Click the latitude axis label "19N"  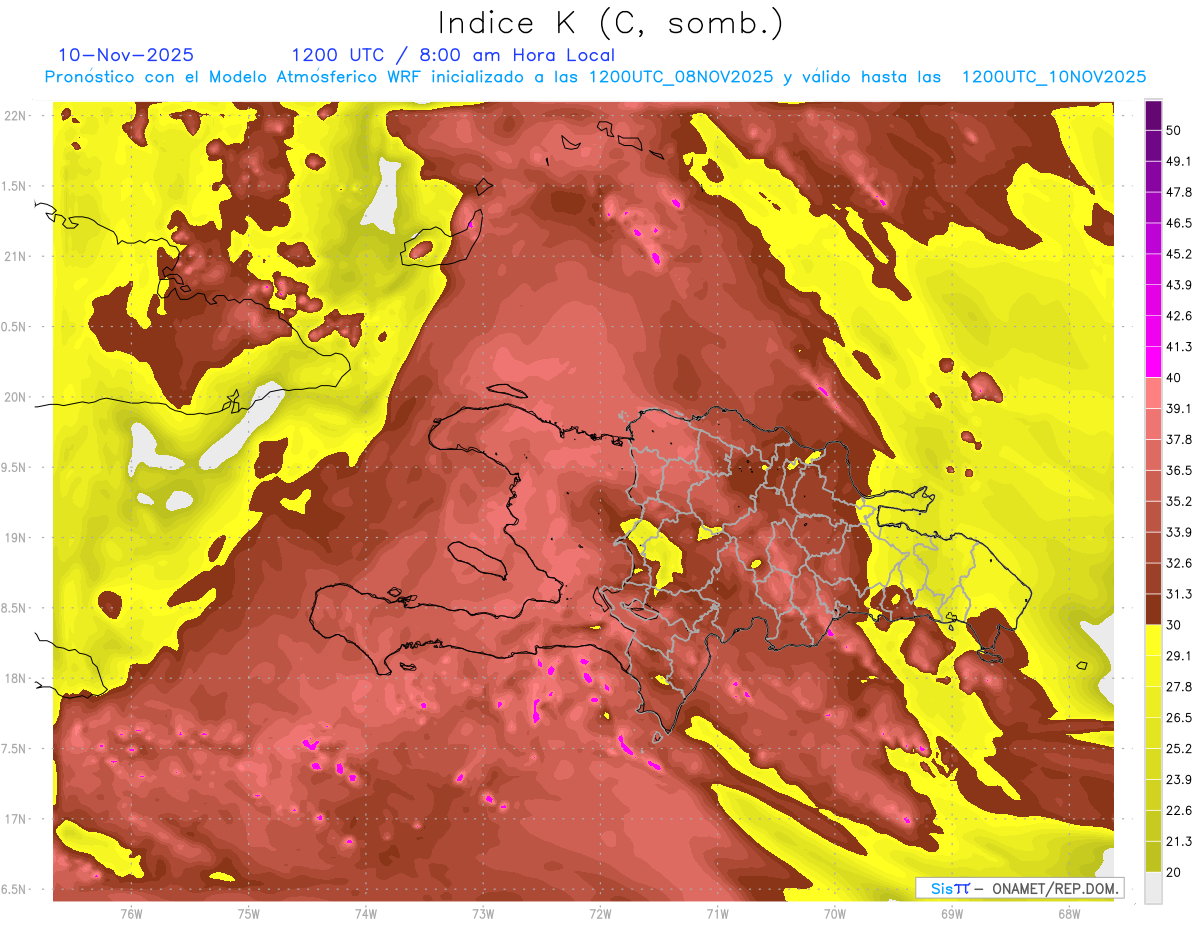tap(16, 537)
